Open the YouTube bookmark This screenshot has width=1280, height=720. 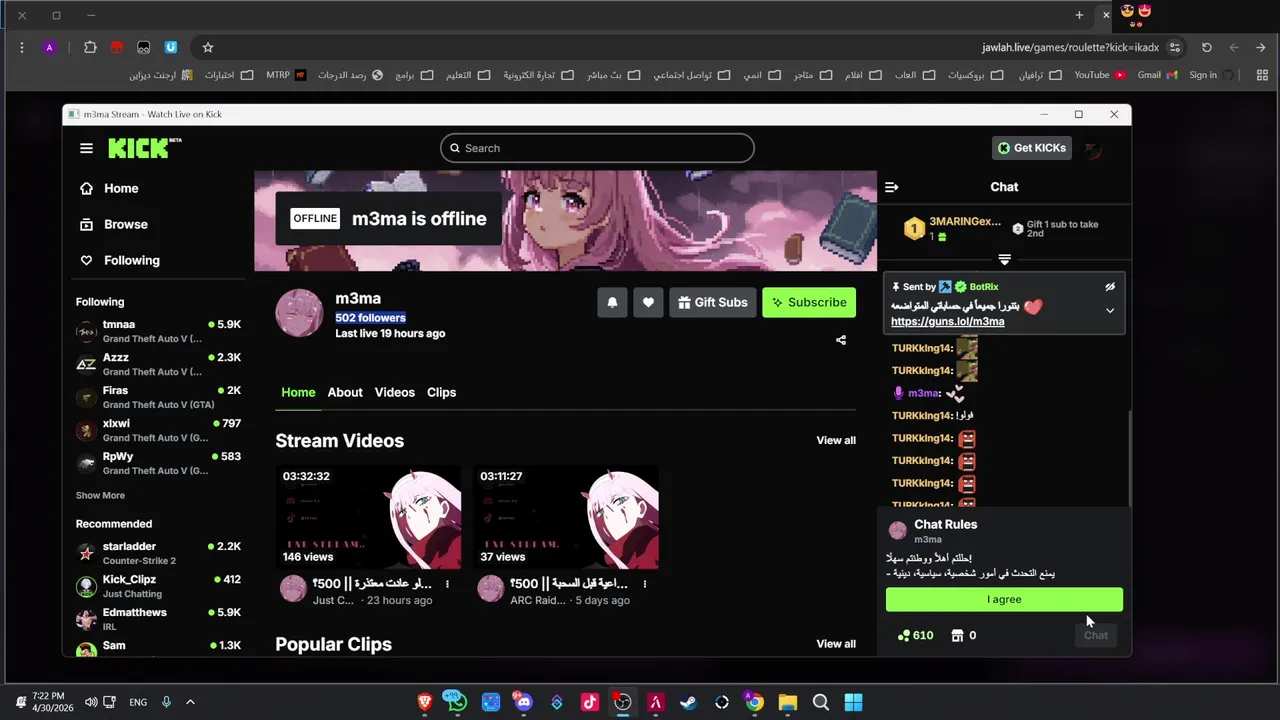point(1100,75)
